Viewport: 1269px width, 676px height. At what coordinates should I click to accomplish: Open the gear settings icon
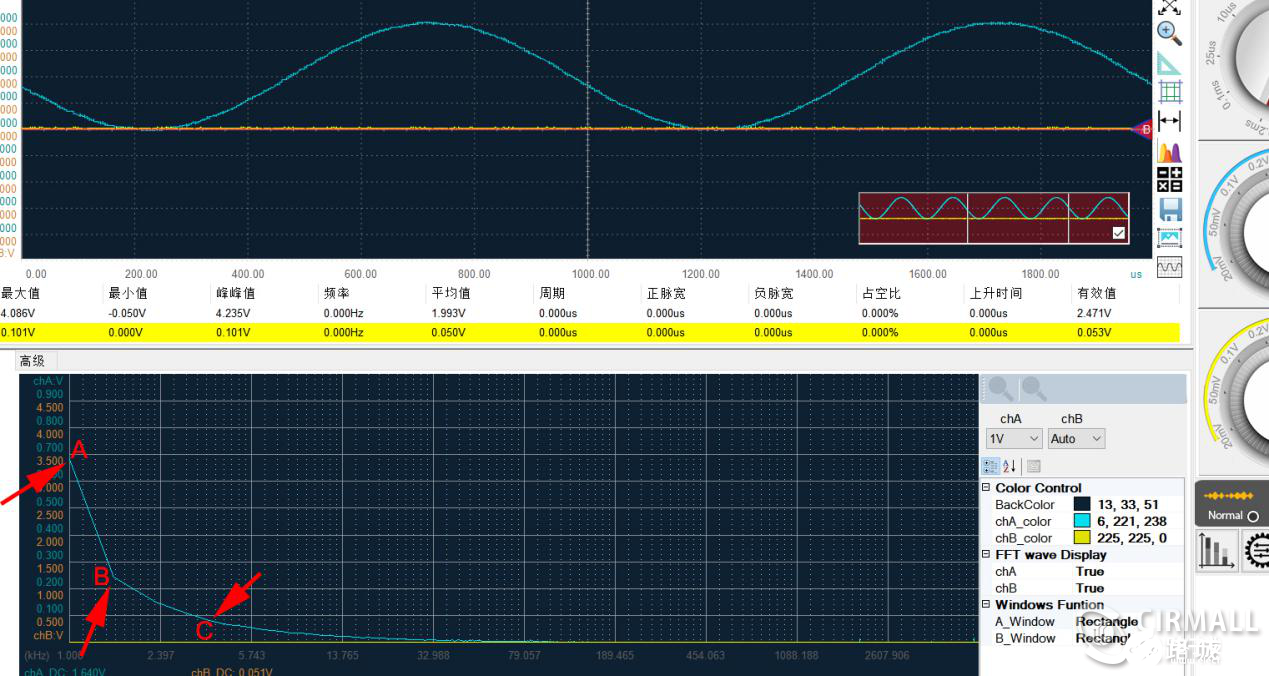tap(1256, 551)
